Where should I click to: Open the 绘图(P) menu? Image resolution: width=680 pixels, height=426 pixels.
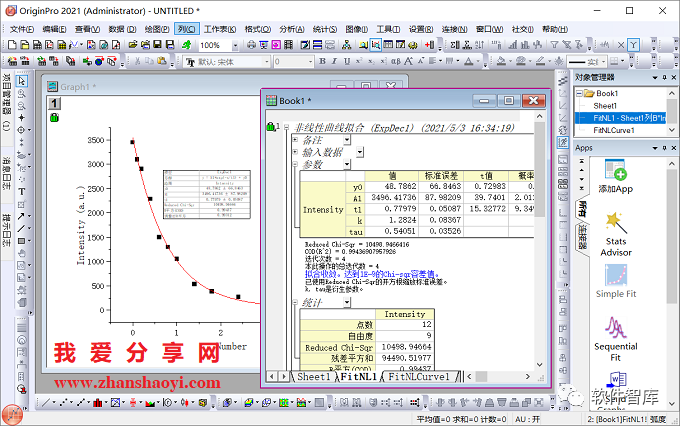click(x=157, y=29)
